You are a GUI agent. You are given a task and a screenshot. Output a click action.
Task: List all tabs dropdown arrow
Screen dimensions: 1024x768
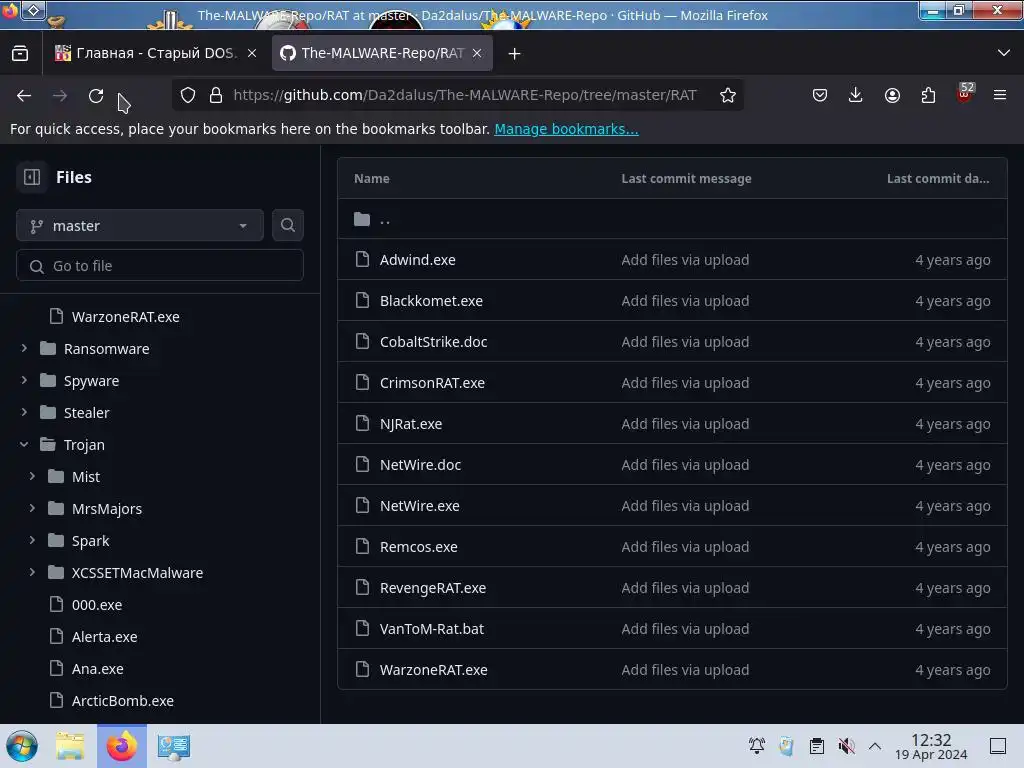1004,53
